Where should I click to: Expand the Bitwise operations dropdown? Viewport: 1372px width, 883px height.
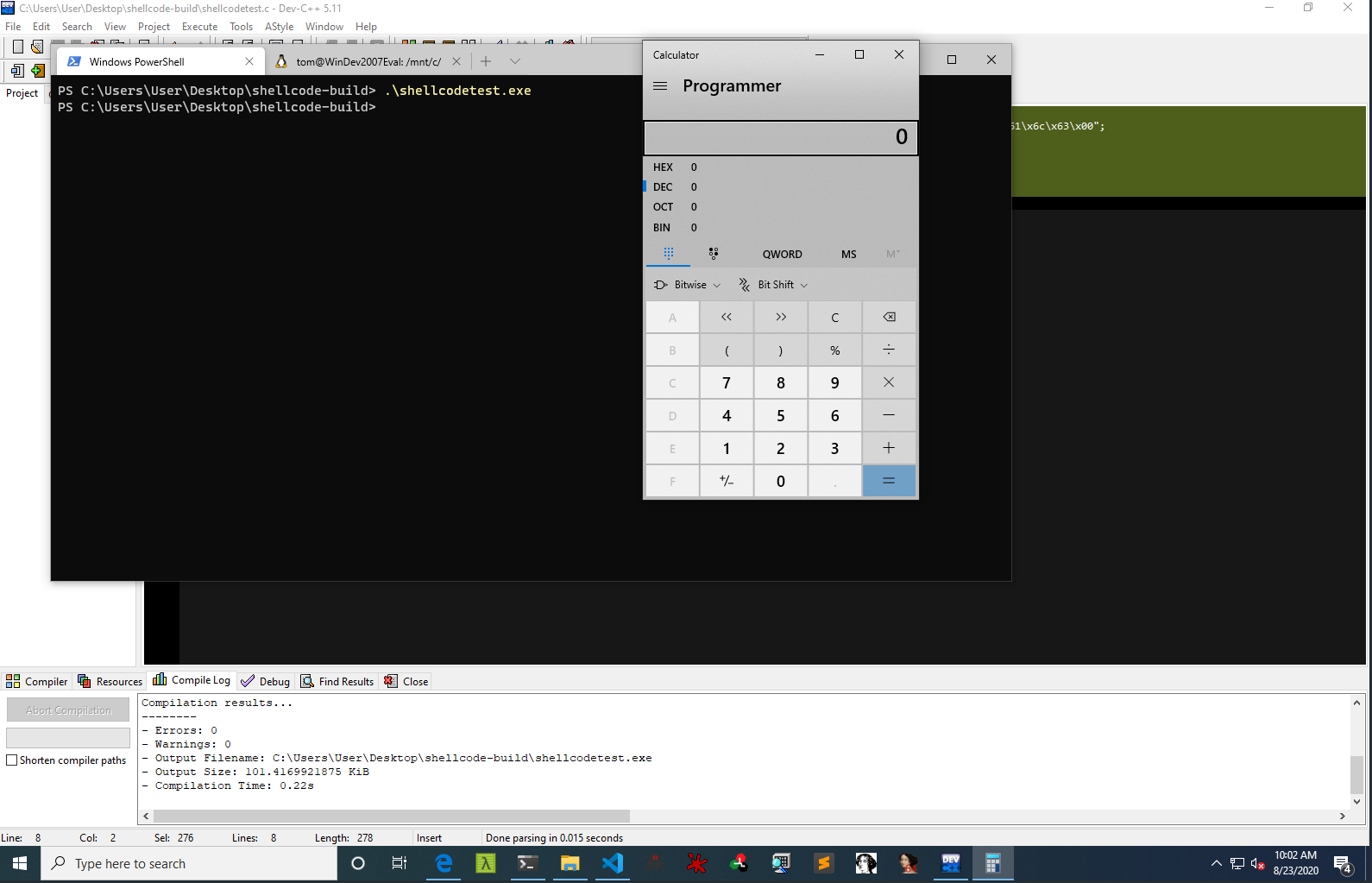(687, 285)
